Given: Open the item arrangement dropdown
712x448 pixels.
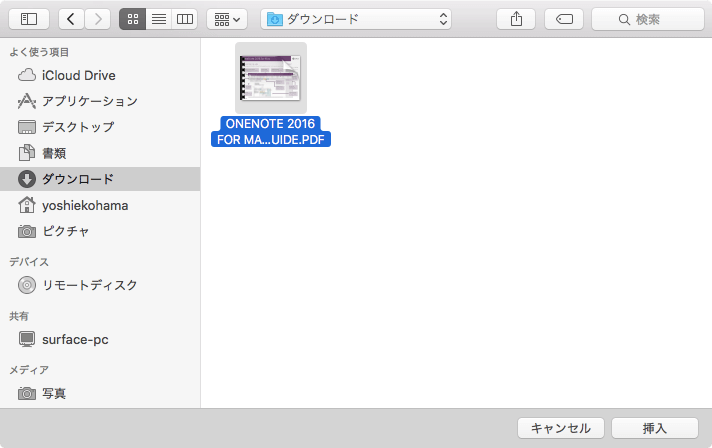Looking at the screenshot, I should pos(227,19).
